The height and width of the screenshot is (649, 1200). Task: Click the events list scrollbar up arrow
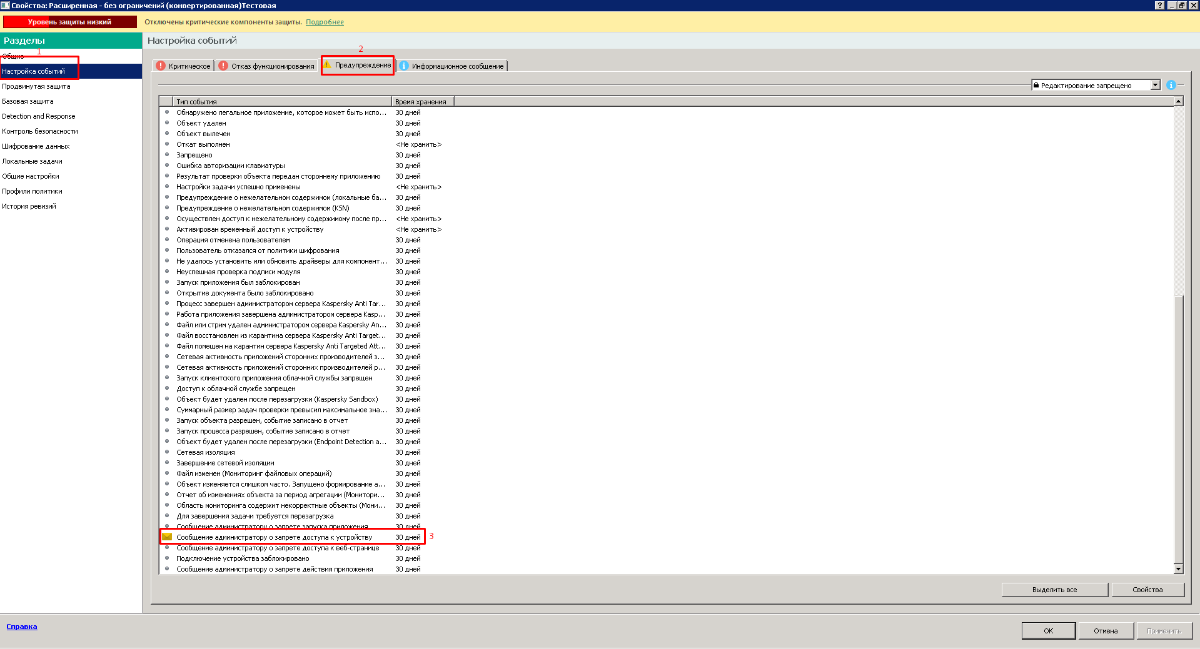click(1179, 102)
